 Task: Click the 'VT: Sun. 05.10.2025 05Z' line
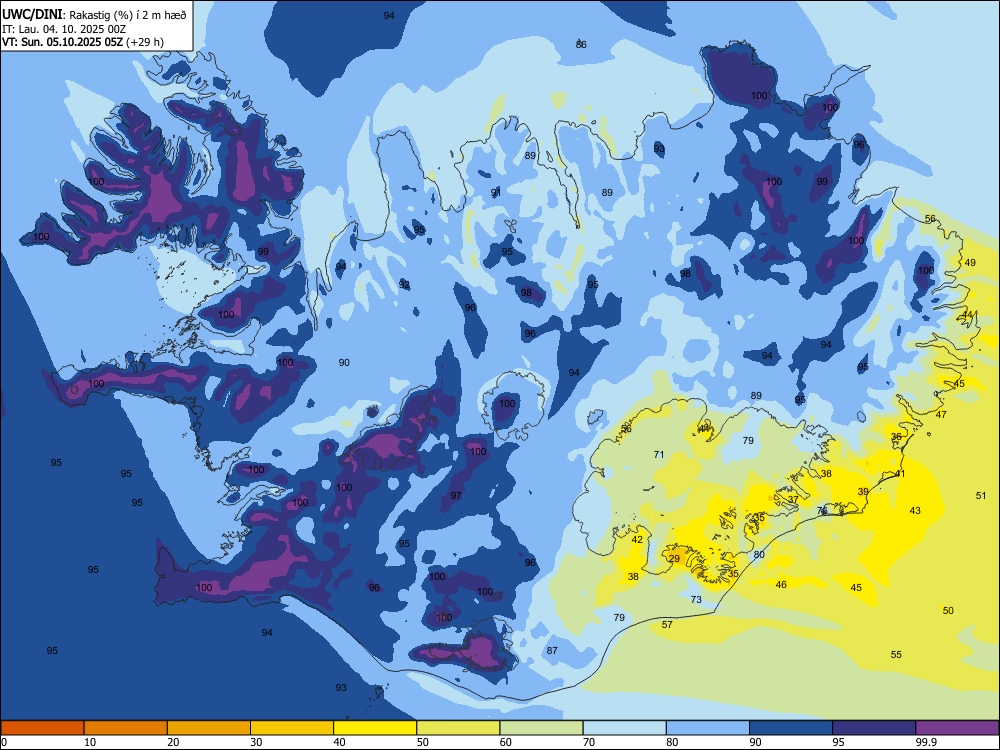[63, 42]
